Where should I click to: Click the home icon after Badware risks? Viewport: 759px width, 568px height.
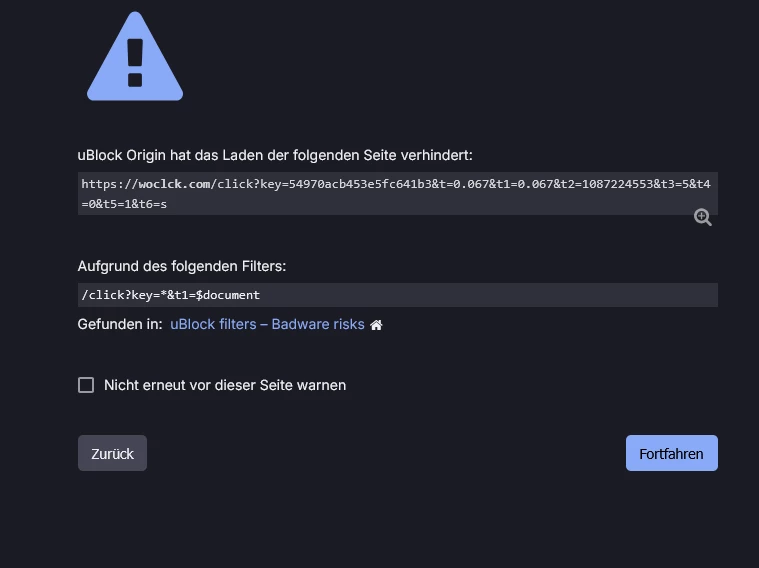tap(377, 325)
